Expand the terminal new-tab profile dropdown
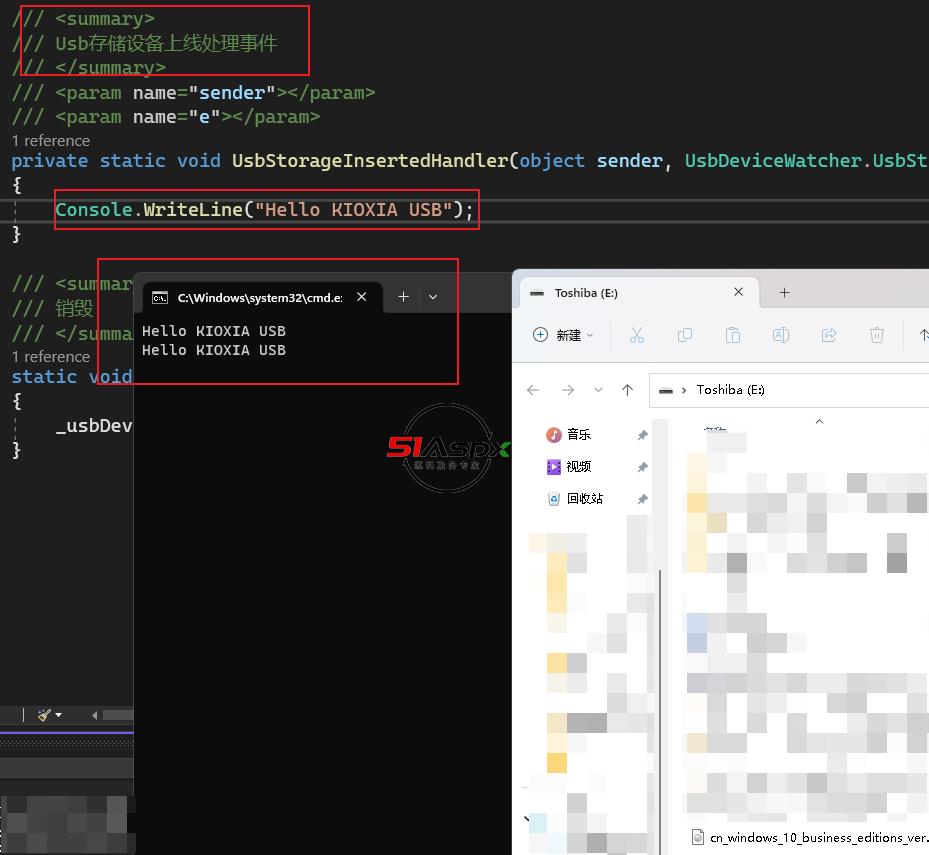Image resolution: width=929 pixels, height=855 pixels. coord(433,297)
